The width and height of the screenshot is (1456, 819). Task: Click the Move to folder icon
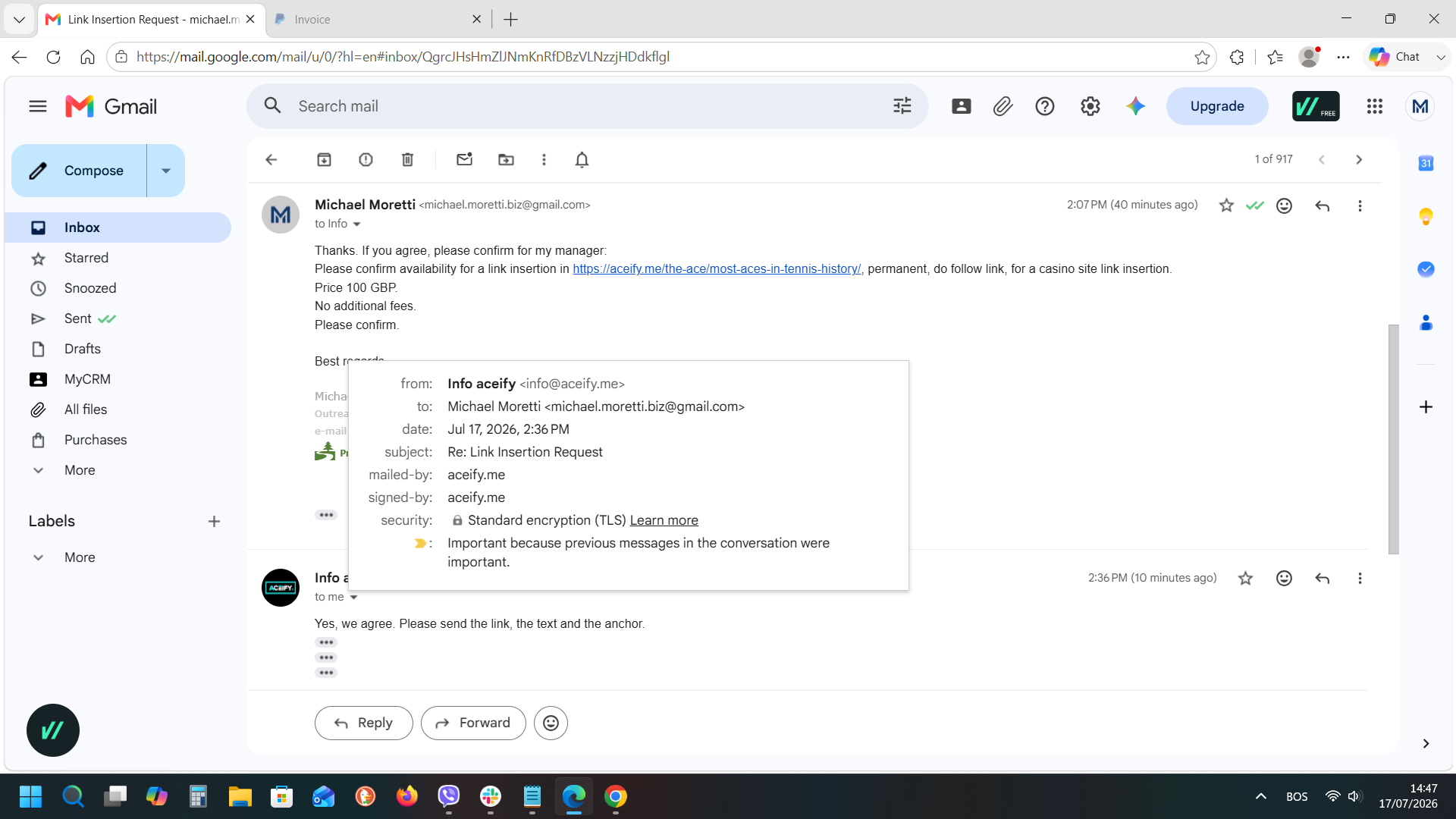tap(506, 159)
